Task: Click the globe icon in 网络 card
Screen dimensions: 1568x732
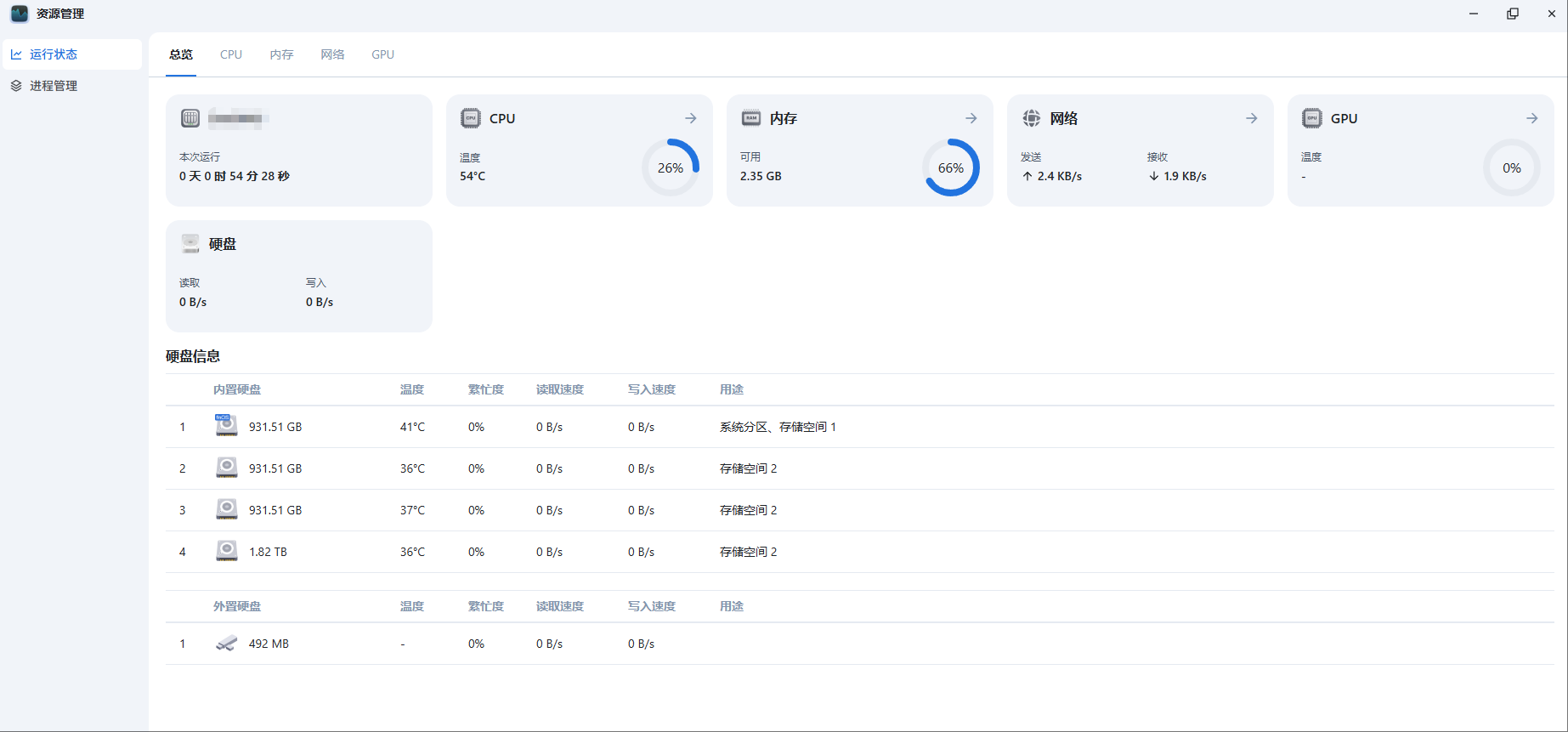Action: pos(1032,118)
